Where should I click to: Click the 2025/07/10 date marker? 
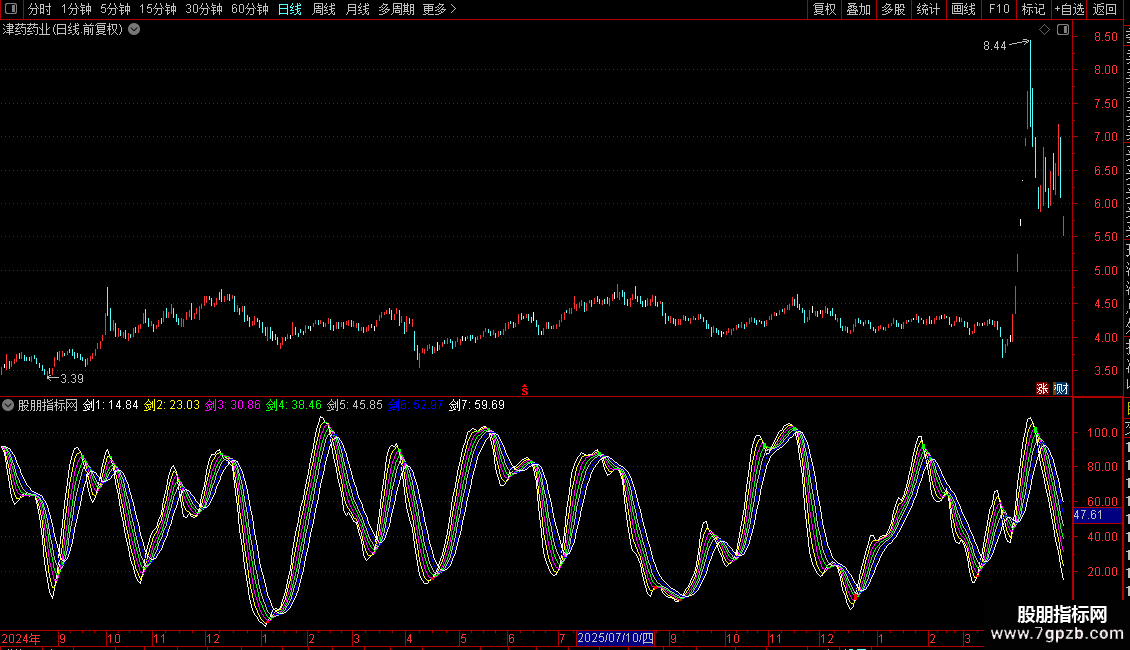[x=615, y=638]
